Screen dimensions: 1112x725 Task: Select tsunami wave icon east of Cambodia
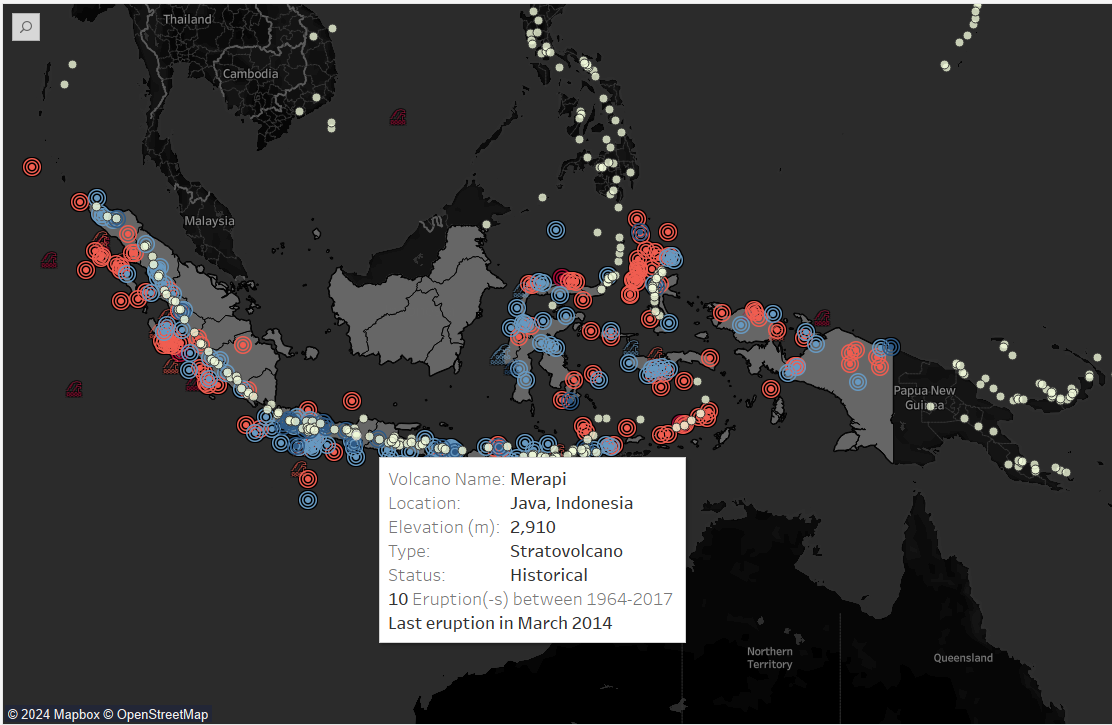pos(398,117)
